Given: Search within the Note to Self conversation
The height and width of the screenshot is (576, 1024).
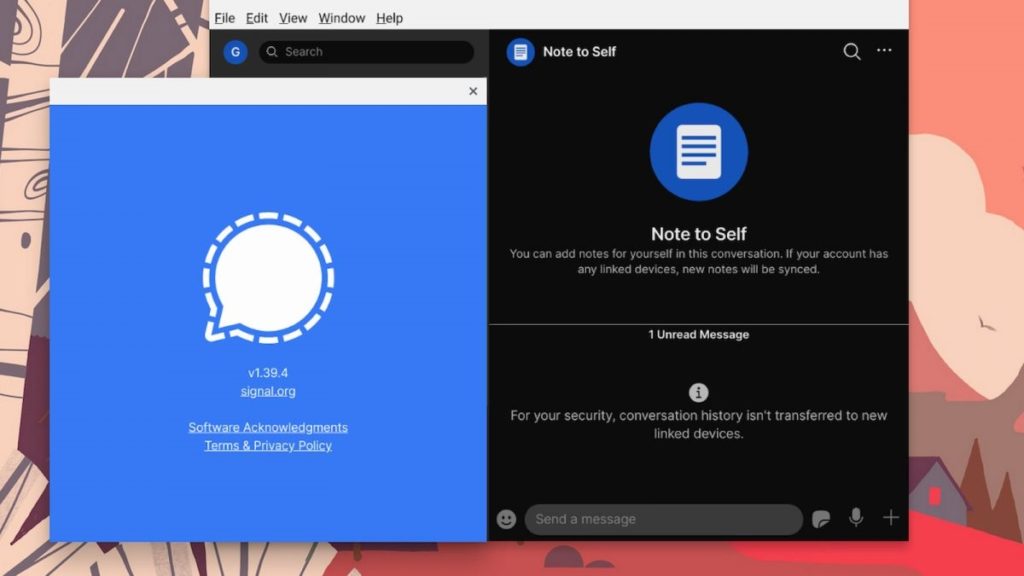Looking at the screenshot, I should (x=851, y=52).
